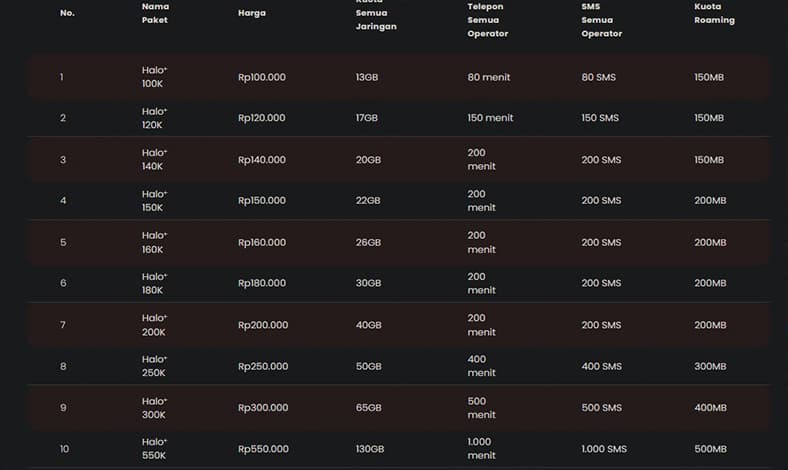The image size is (788, 470).
Task: Select the 'Halo+ 200K' package name
Action: (154, 325)
